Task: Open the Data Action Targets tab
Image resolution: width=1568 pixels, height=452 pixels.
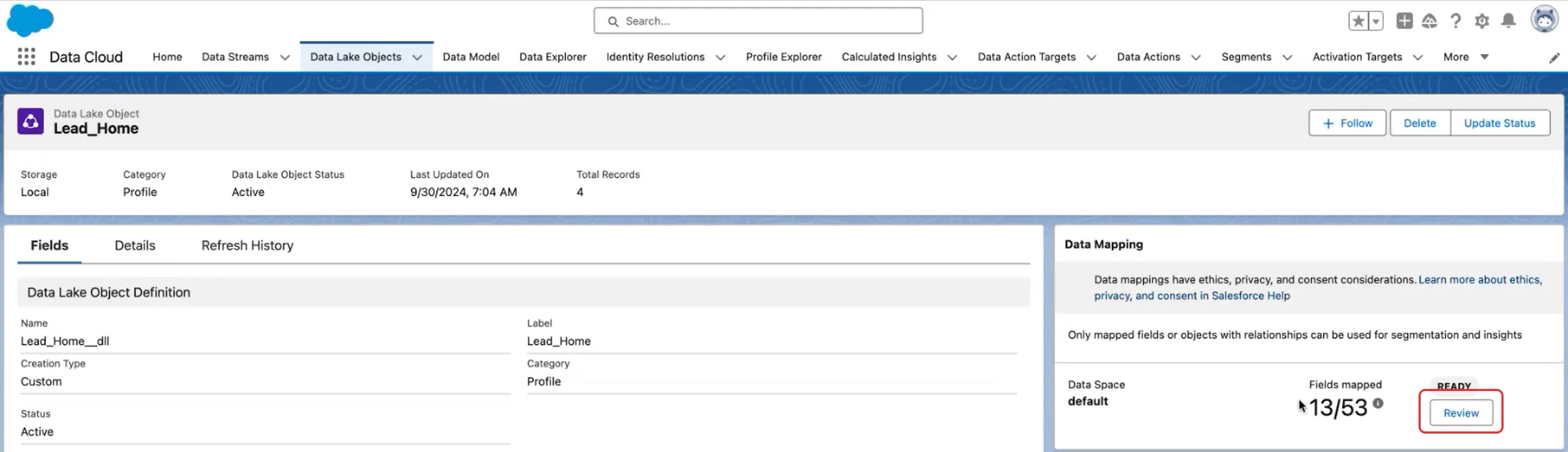Action: click(1026, 57)
